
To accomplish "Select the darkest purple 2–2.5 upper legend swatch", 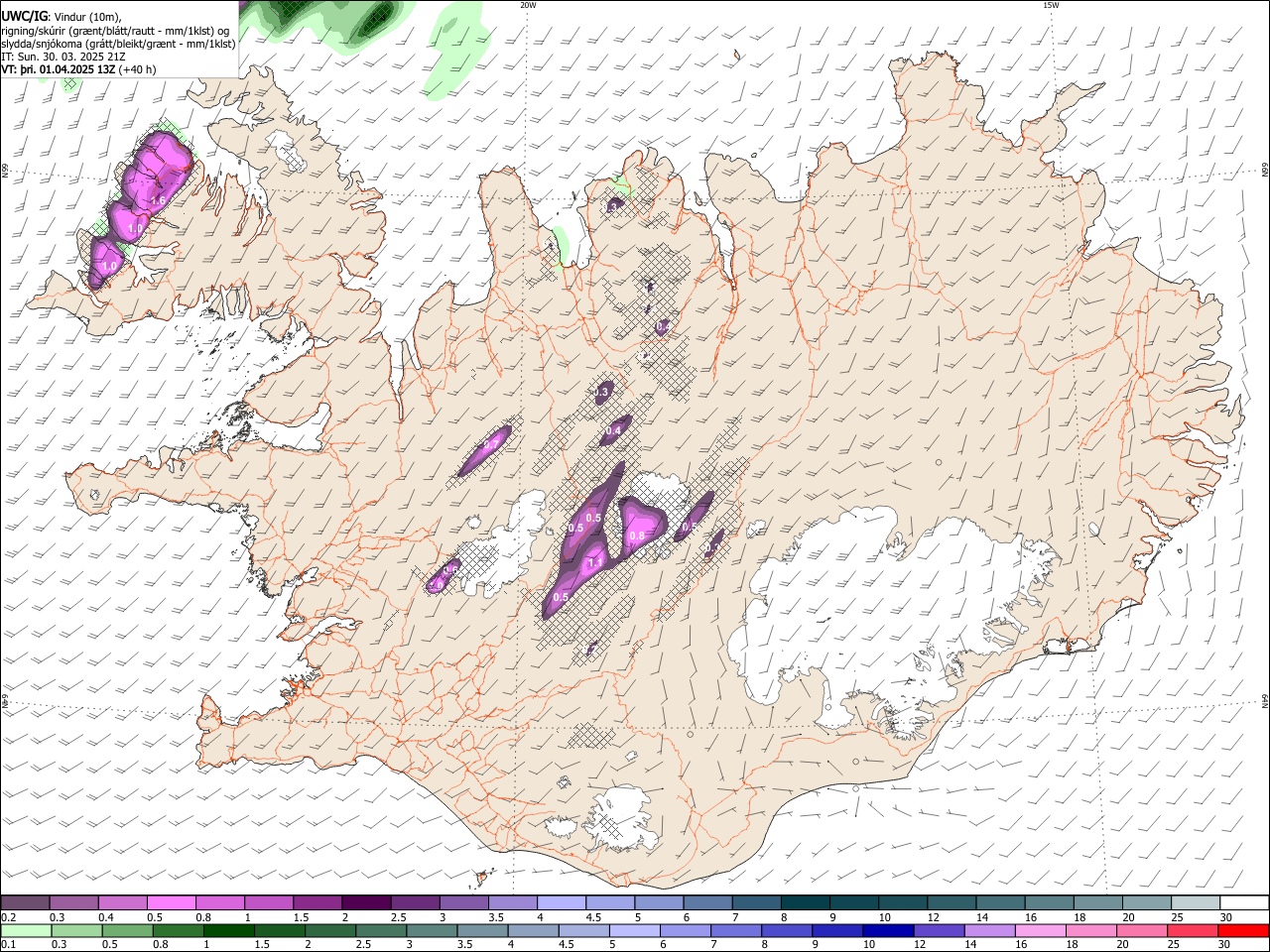I will click(x=366, y=902).
